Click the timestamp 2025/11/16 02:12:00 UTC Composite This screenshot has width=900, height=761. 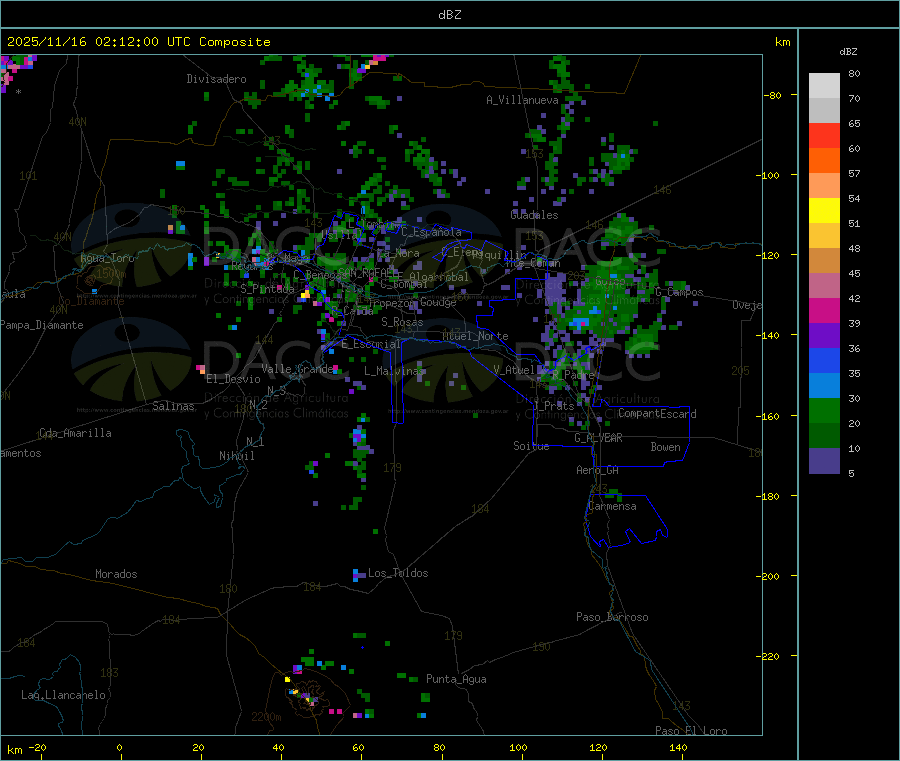139,42
